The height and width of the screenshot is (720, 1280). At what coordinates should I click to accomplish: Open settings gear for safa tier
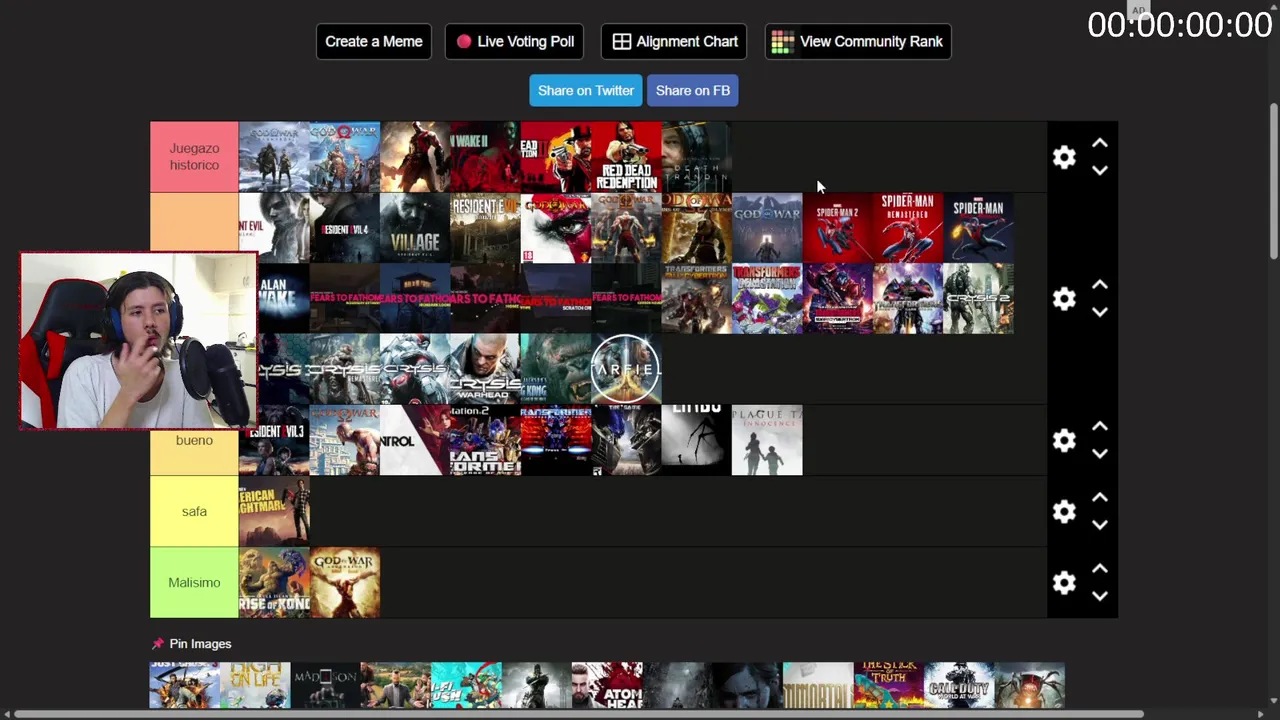(1064, 512)
